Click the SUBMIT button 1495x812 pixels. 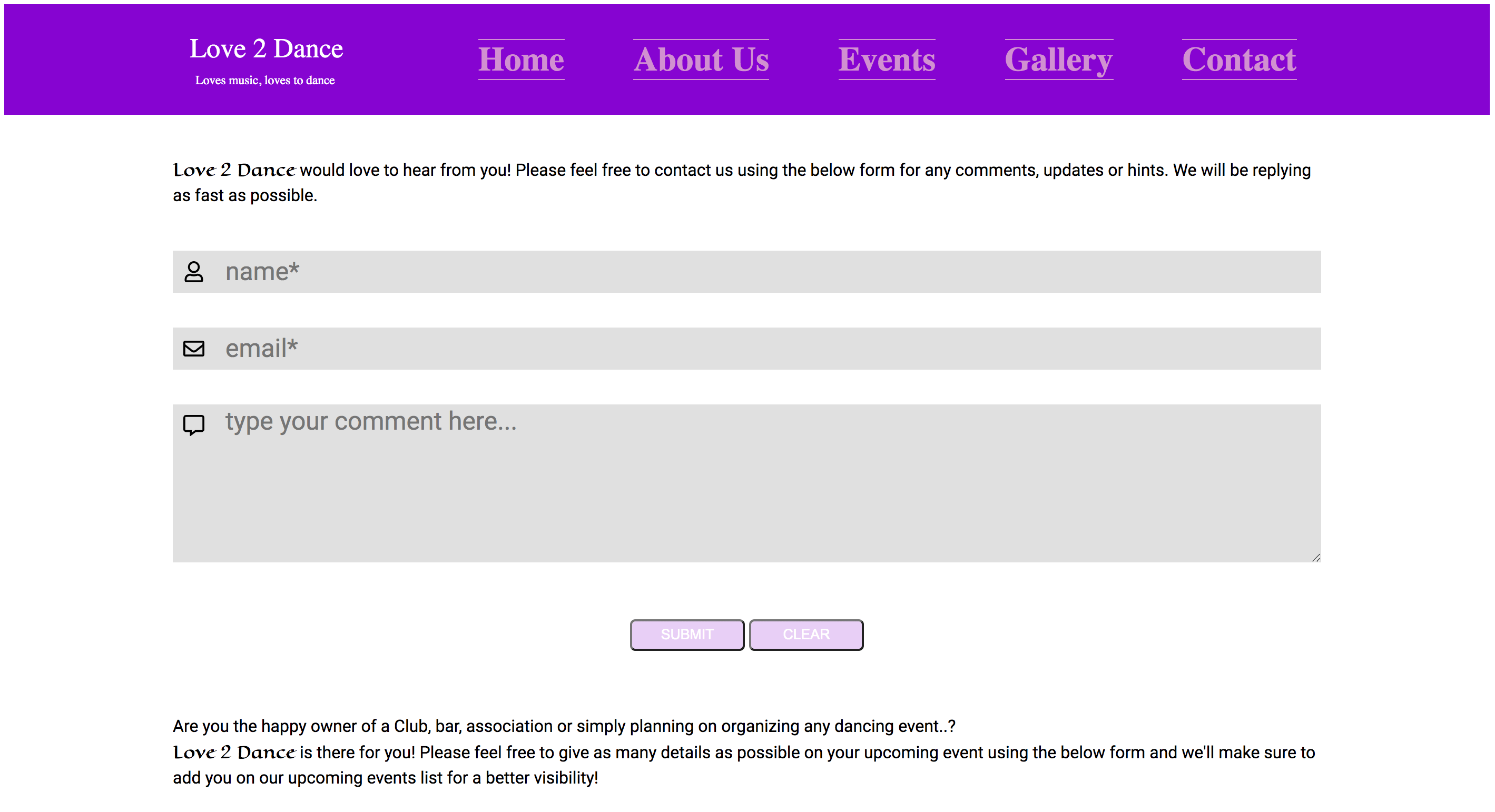point(687,634)
